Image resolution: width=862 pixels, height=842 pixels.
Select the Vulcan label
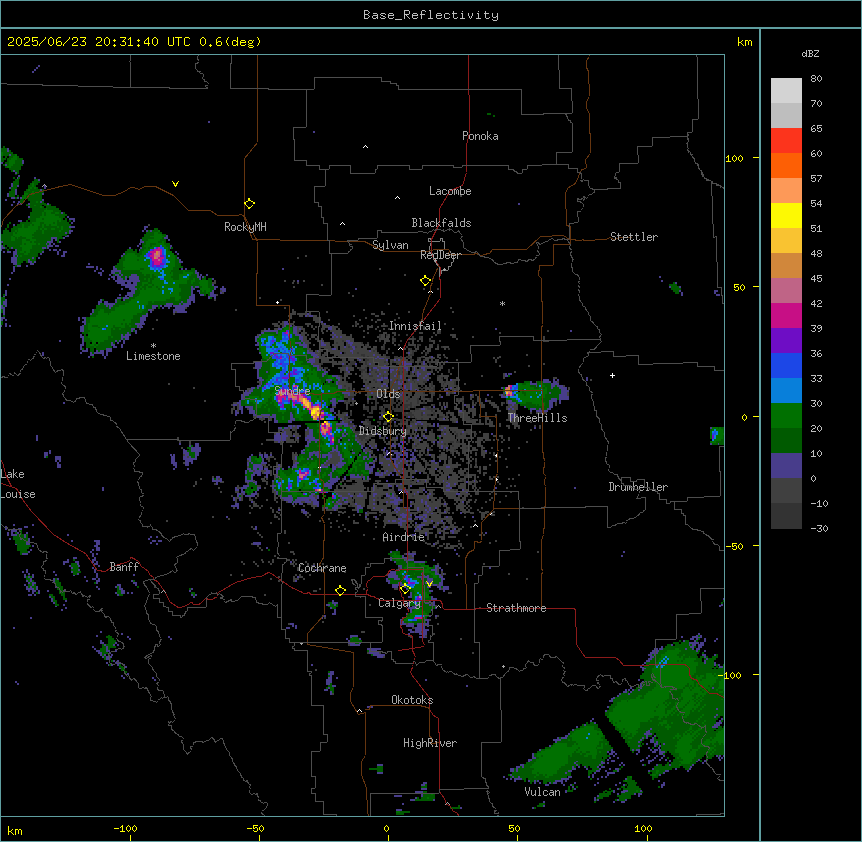pyautogui.click(x=543, y=791)
